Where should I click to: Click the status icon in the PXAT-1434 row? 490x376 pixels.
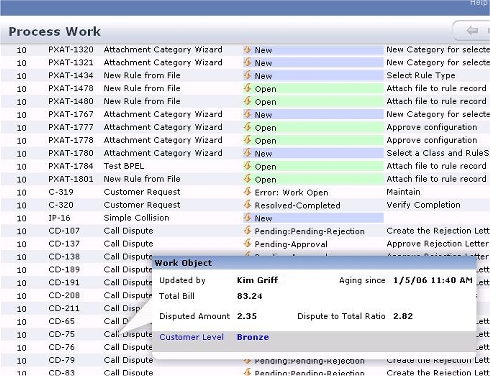tap(247, 75)
